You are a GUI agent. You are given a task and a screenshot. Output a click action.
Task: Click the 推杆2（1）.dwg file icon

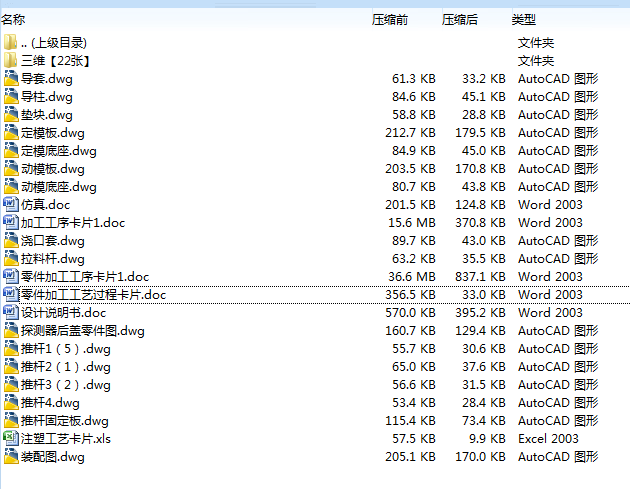click(11, 366)
